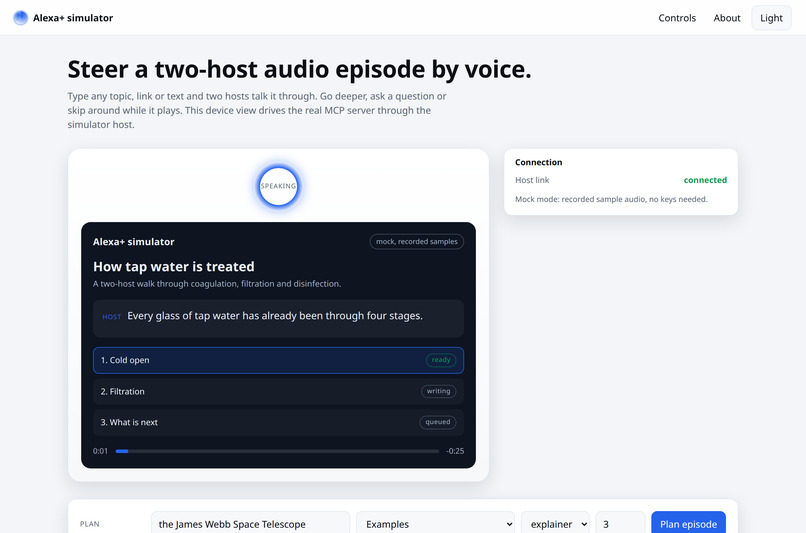This screenshot has height=533, width=806.
Task: Click the two-host walk through subtitle
Action: (217, 284)
